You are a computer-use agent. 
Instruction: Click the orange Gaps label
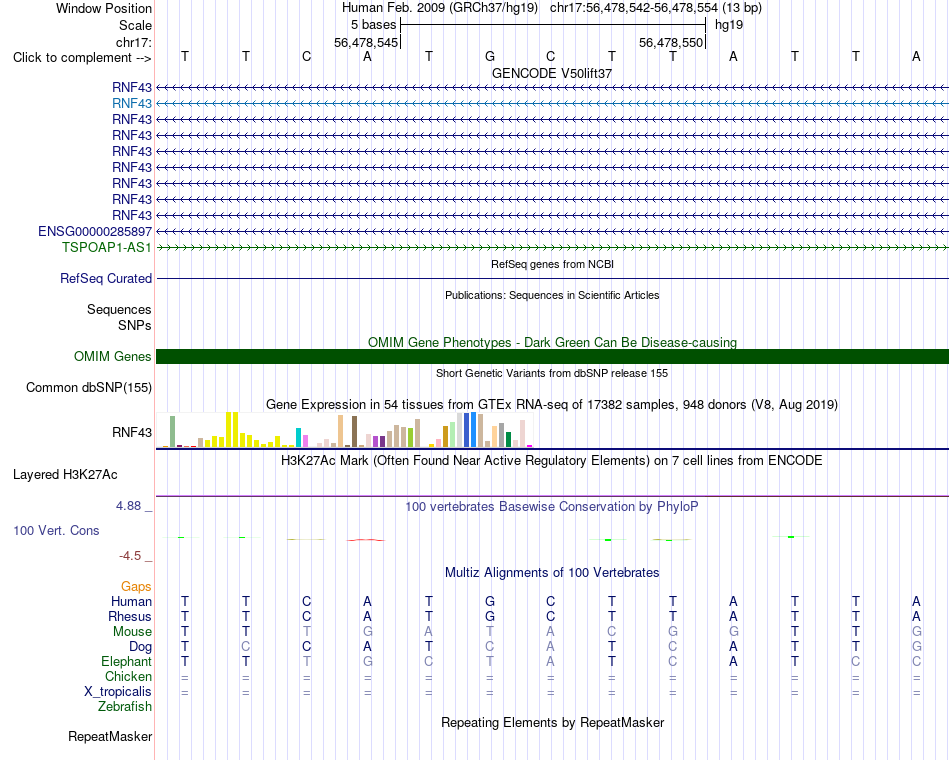coord(136,586)
